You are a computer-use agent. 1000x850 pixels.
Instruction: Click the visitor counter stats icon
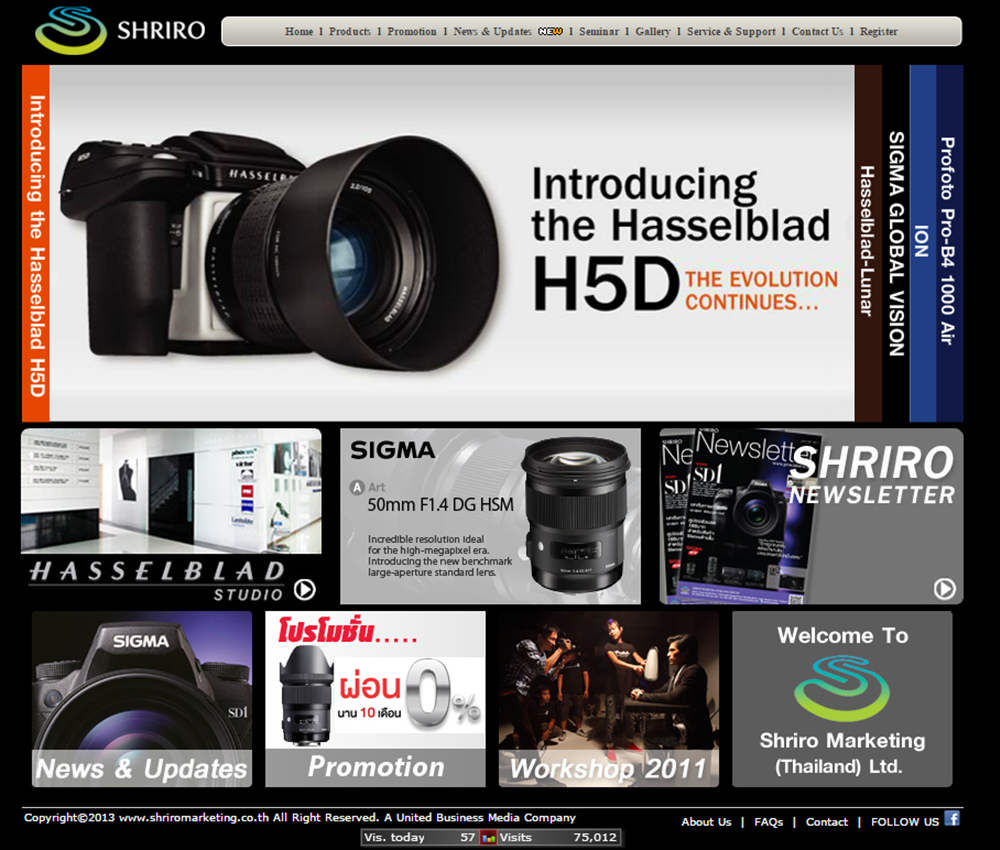coord(489,837)
